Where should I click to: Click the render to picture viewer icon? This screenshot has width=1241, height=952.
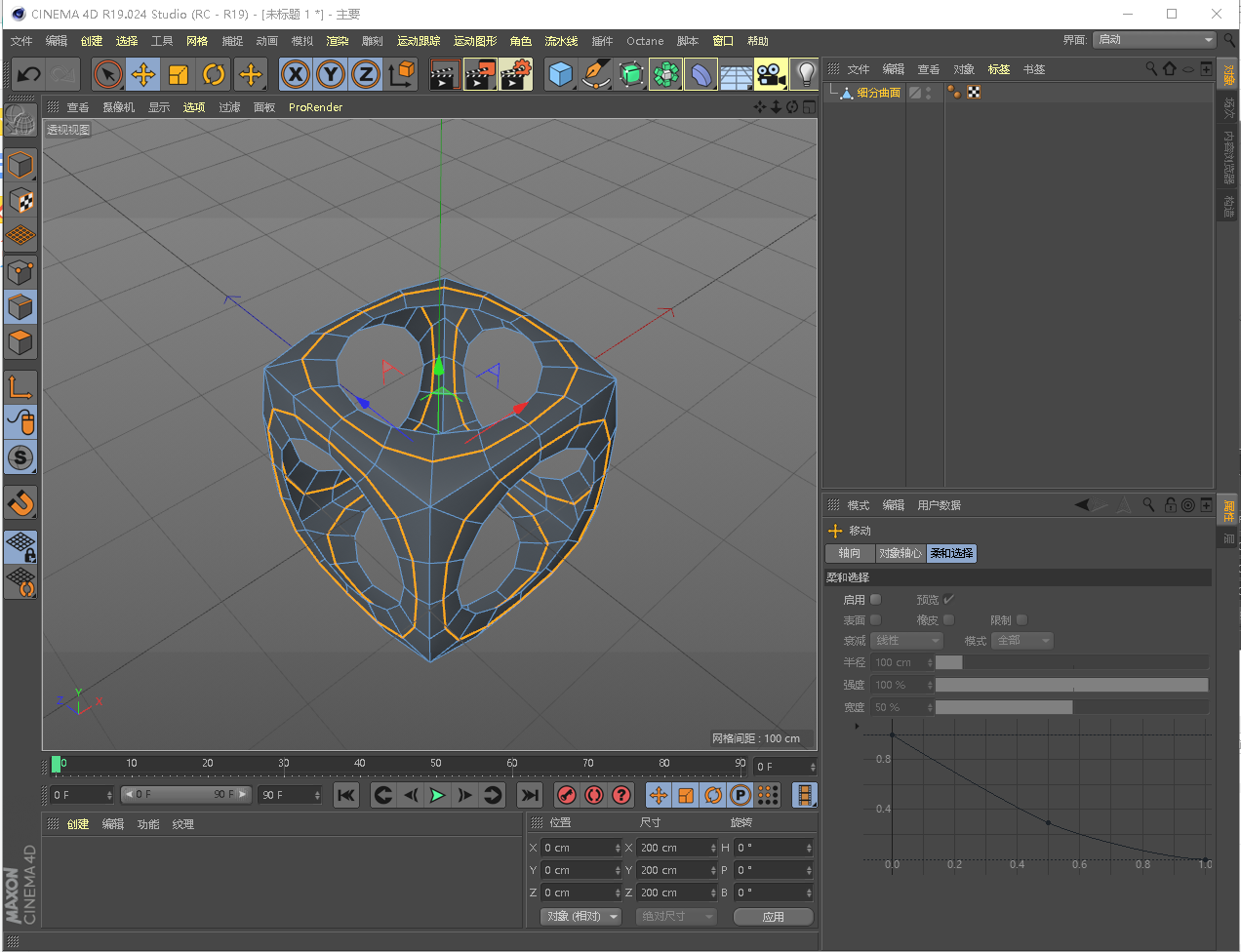click(479, 74)
